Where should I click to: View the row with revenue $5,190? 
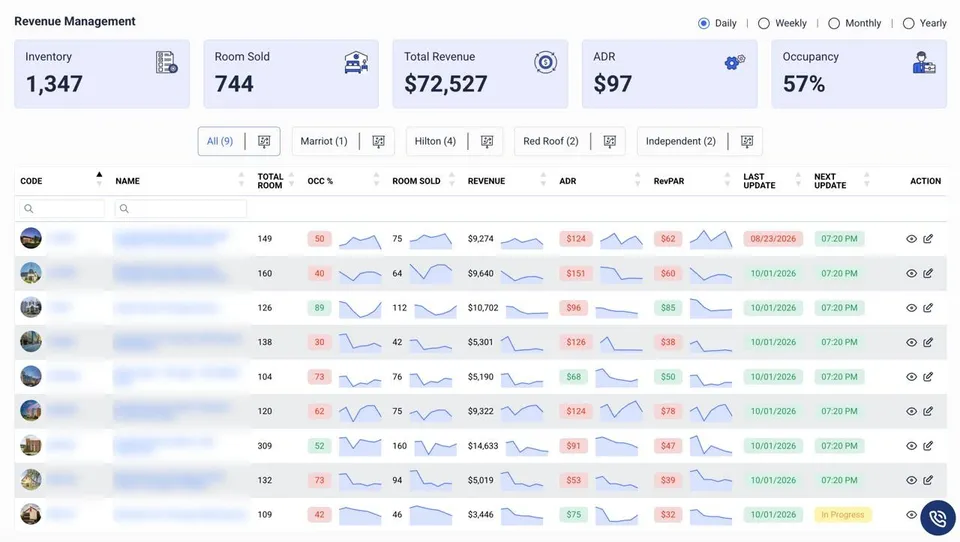pyautogui.click(x=911, y=377)
